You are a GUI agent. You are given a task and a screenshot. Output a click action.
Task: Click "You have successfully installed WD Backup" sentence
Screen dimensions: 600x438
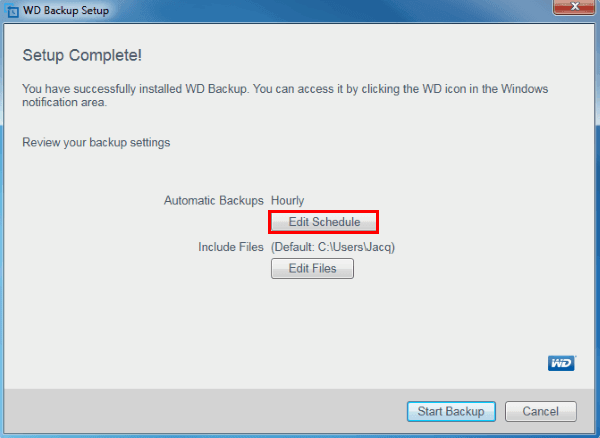click(x=140, y=89)
